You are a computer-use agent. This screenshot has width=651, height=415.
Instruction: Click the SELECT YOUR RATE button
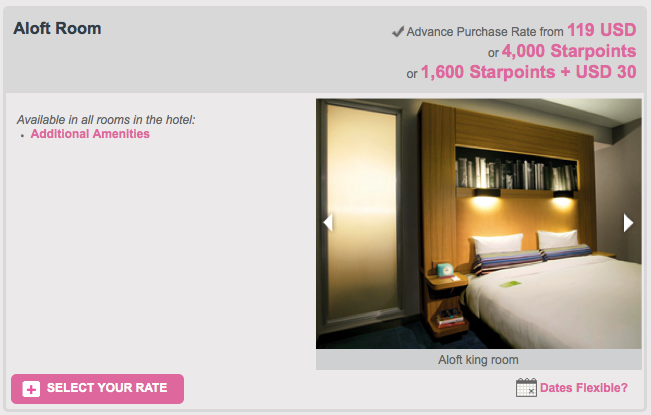pos(98,389)
